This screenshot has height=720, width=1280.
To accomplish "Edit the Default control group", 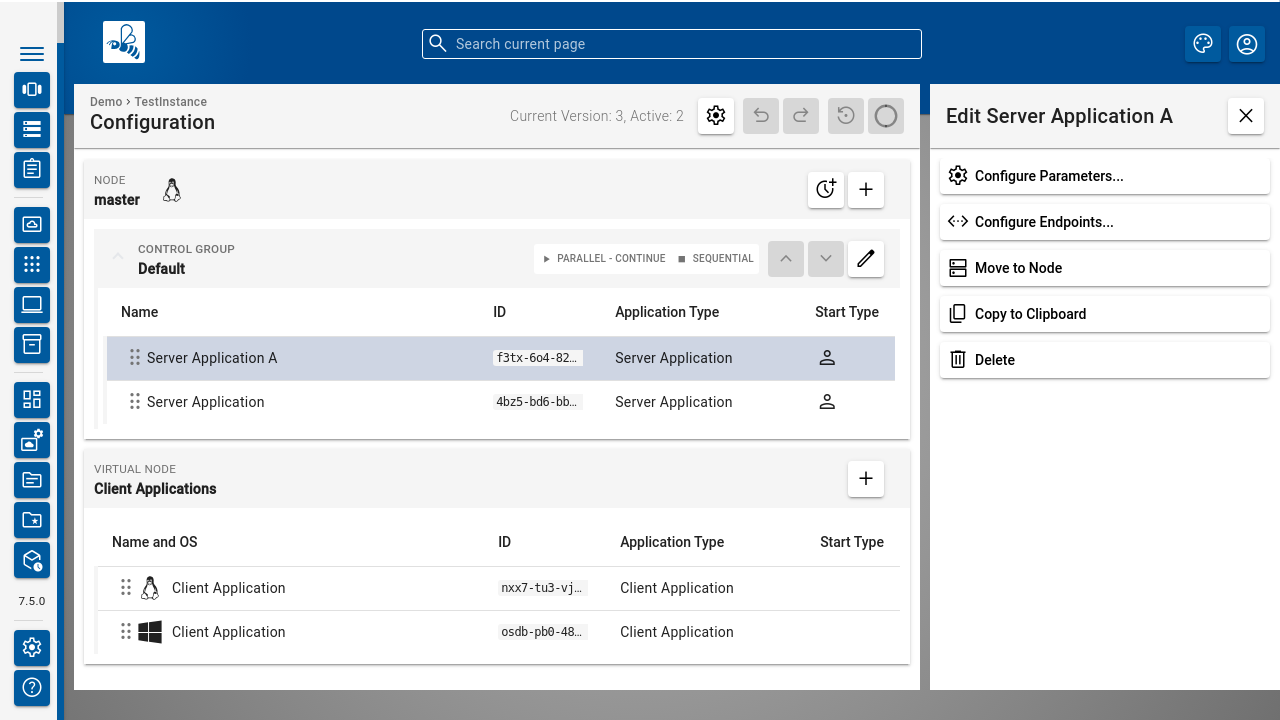I will point(866,259).
